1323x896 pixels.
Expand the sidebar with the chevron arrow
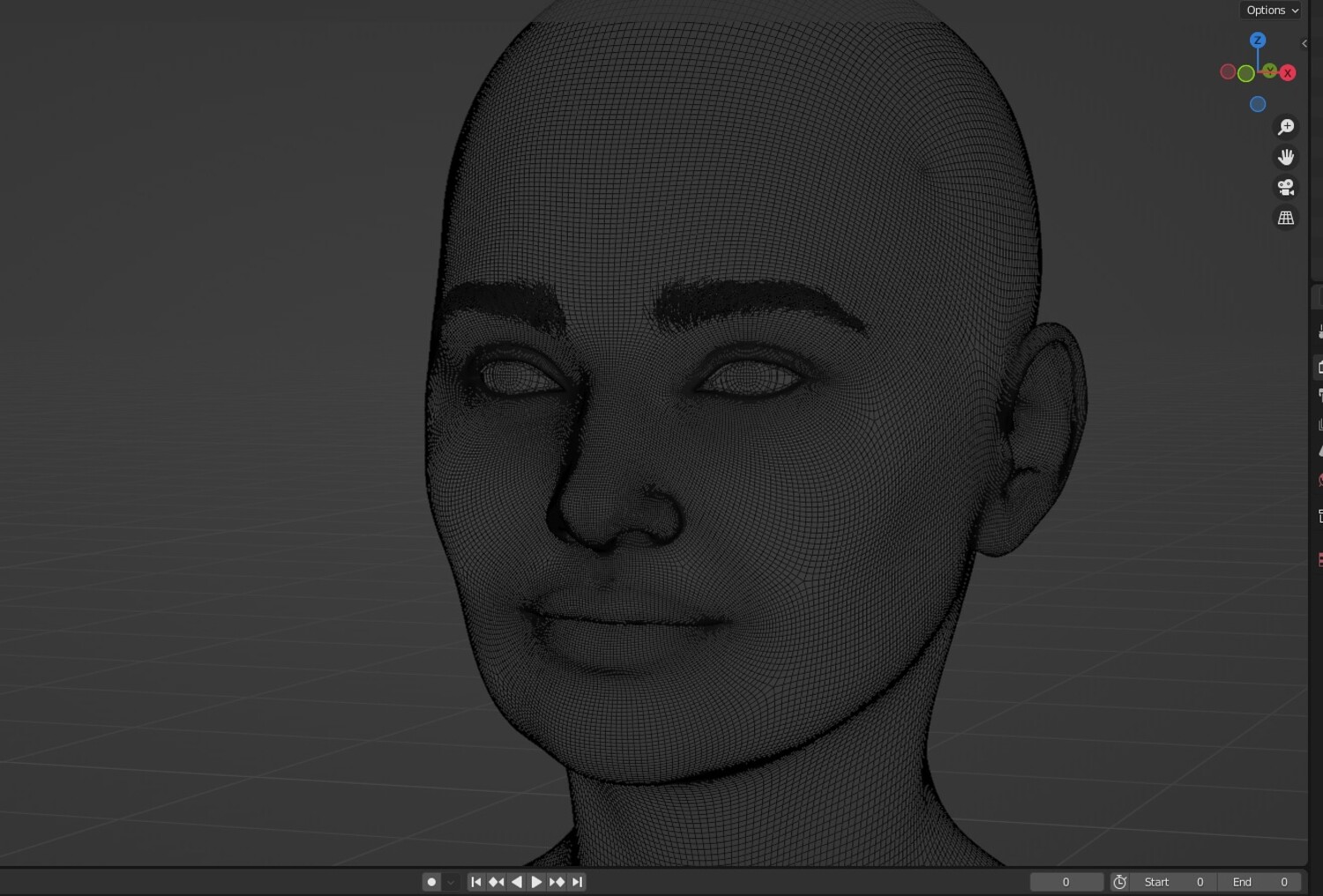click(x=1304, y=43)
